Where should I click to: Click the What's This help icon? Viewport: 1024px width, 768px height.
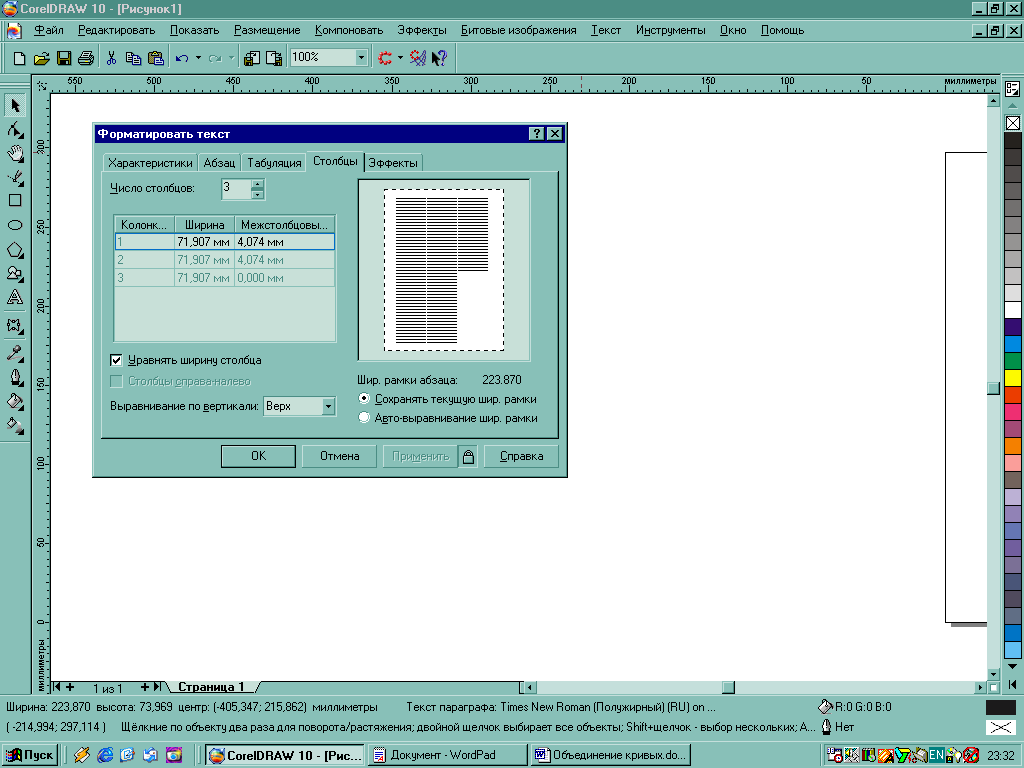pos(440,58)
